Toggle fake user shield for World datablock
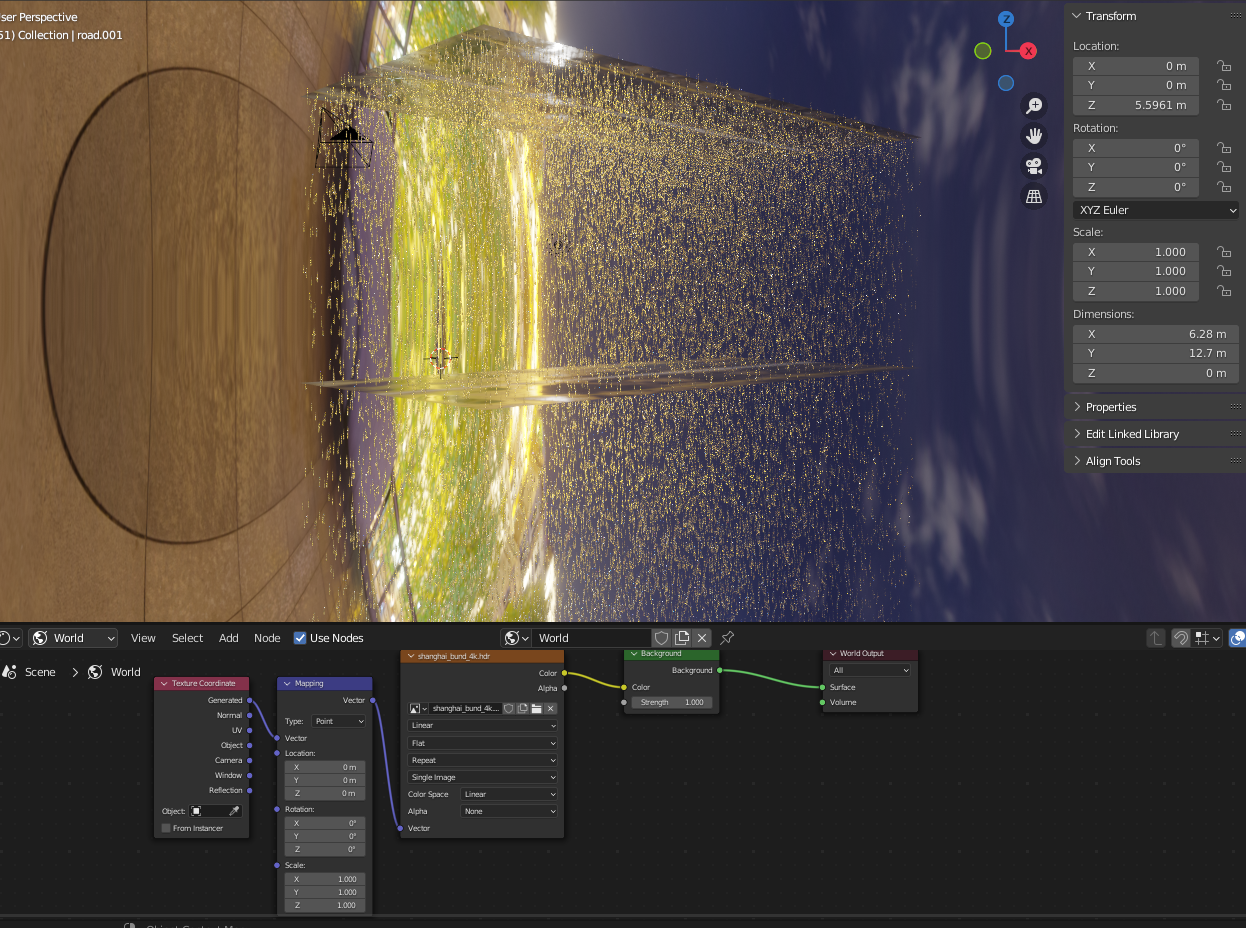Image resolution: width=1246 pixels, height=928 pixels. click(x=661, y=638)
